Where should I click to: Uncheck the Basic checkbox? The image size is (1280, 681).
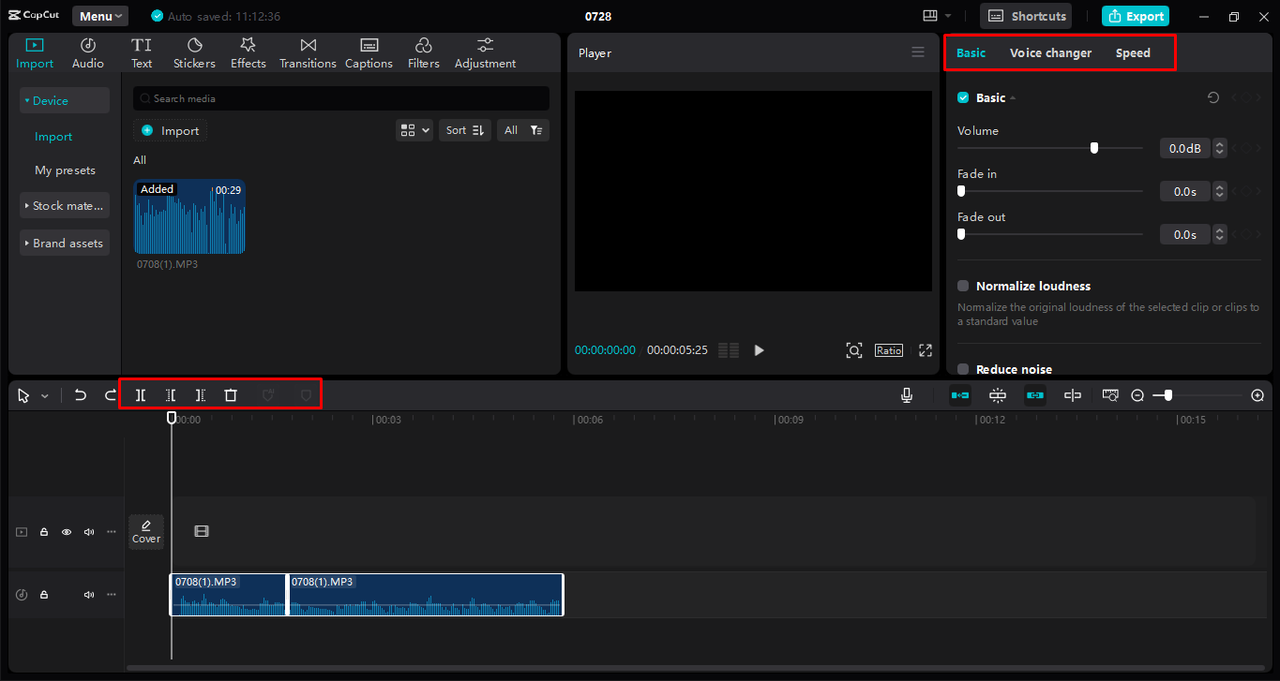[x=963, y=97]
